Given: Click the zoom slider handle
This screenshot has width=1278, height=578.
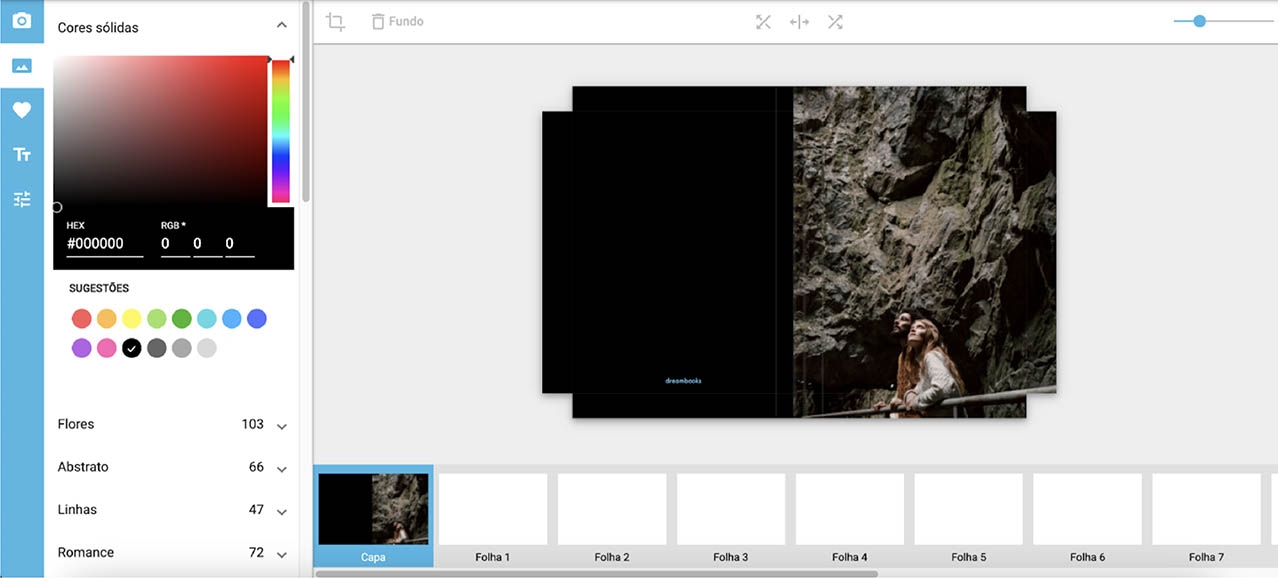Looking at the screenshot, I should coord(1199,21).
